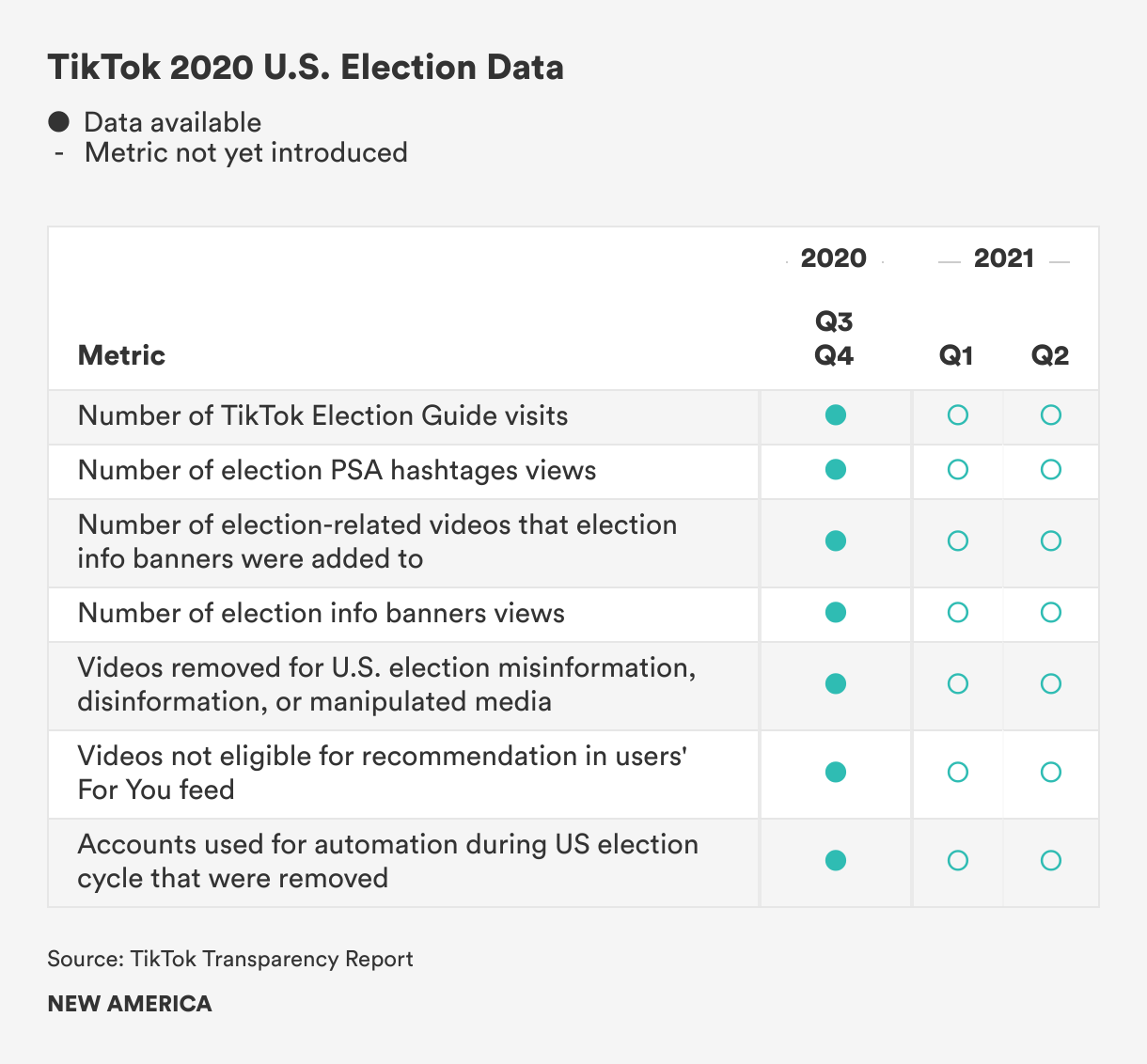Click the black 'Data available' legend dot
This screenshot has height=1064, width=1147.
tap(59, 122)
